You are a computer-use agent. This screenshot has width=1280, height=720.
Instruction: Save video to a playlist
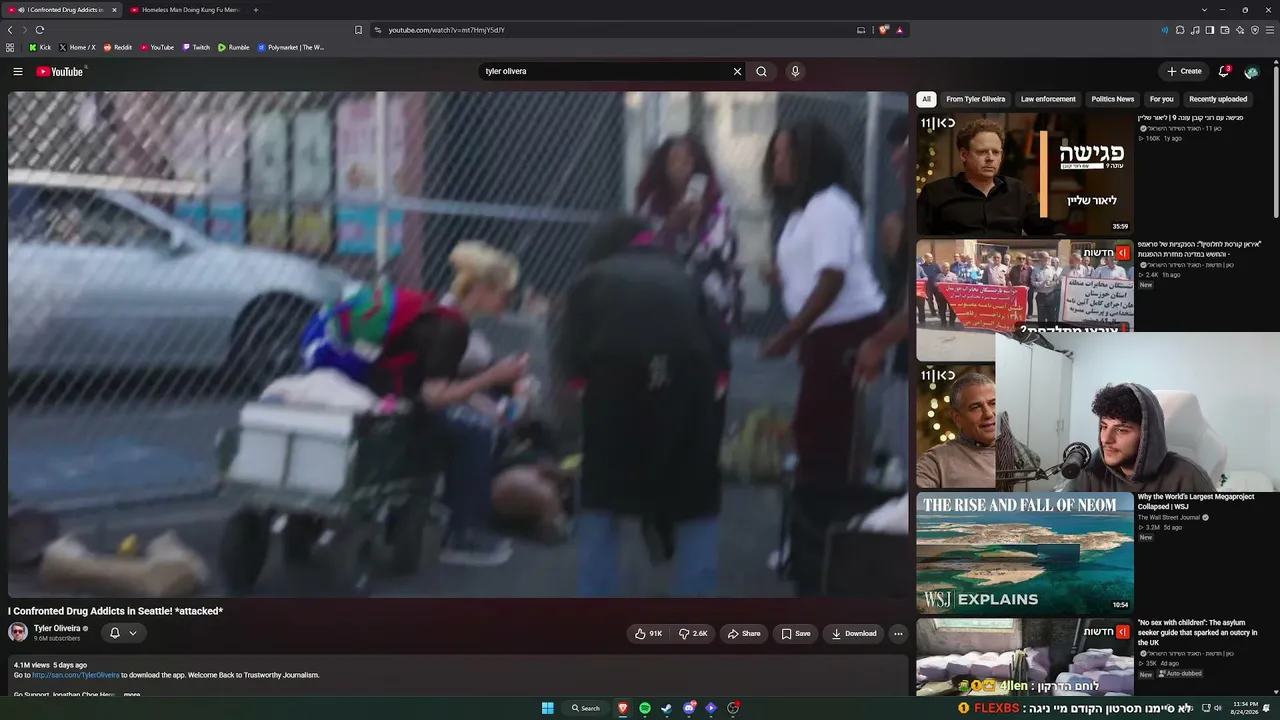point(796,633)
